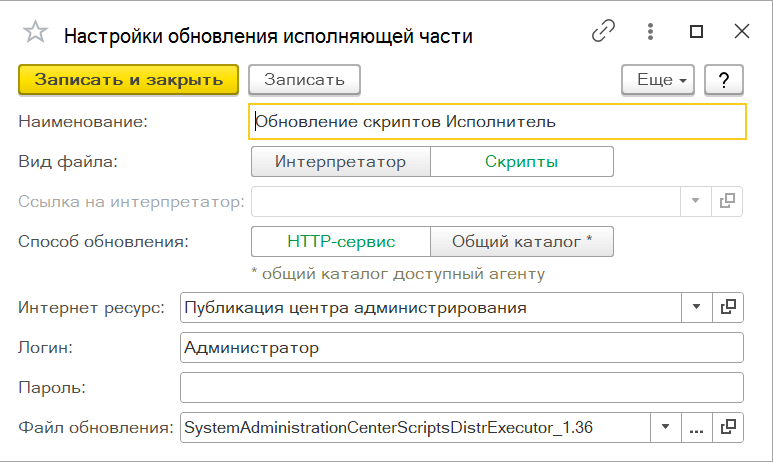Open the vertical three-dot window menu

pyautogui.click(x=651, y=32)
